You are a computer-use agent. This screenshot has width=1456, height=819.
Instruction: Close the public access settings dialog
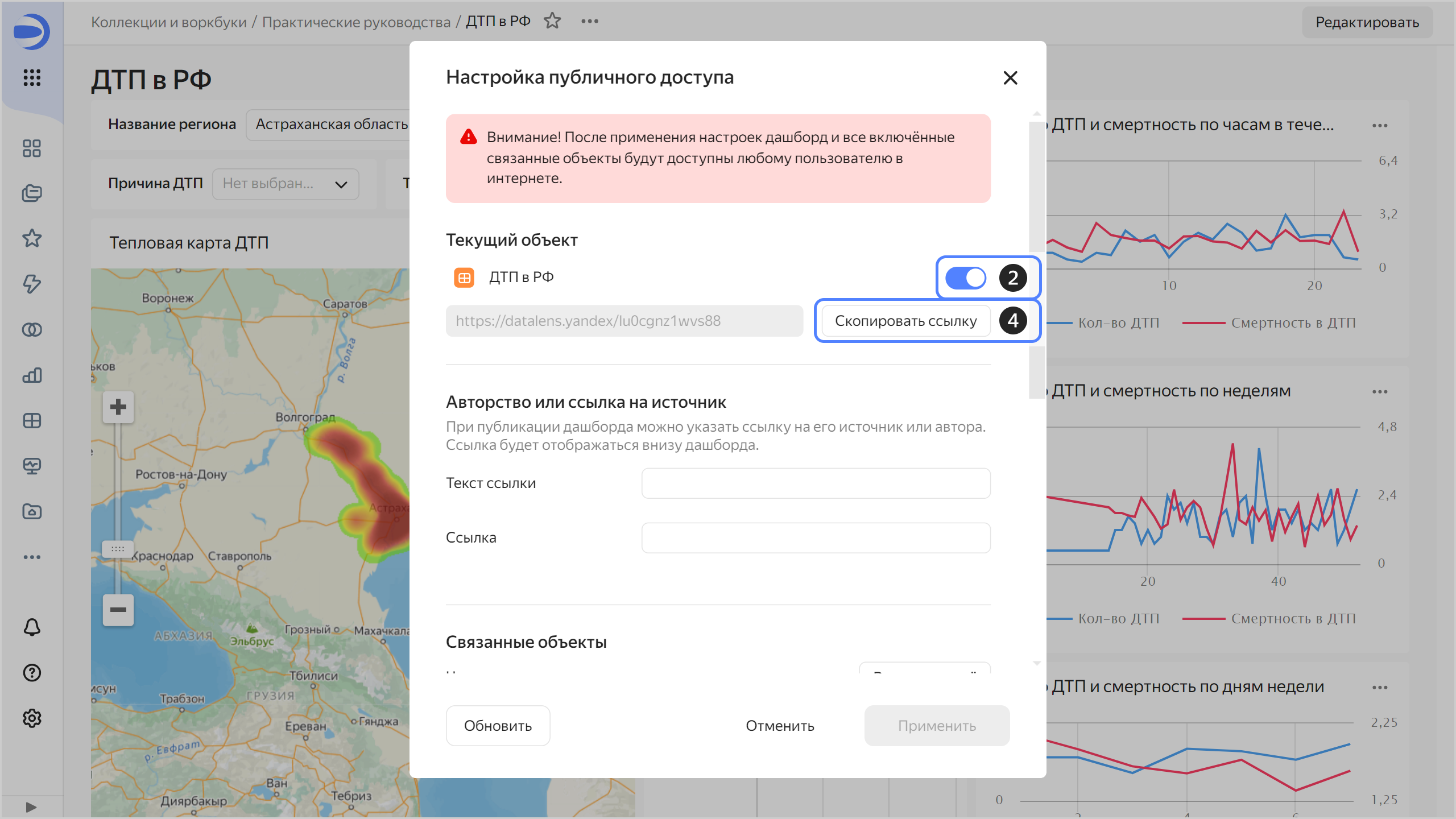point(1010,78)
